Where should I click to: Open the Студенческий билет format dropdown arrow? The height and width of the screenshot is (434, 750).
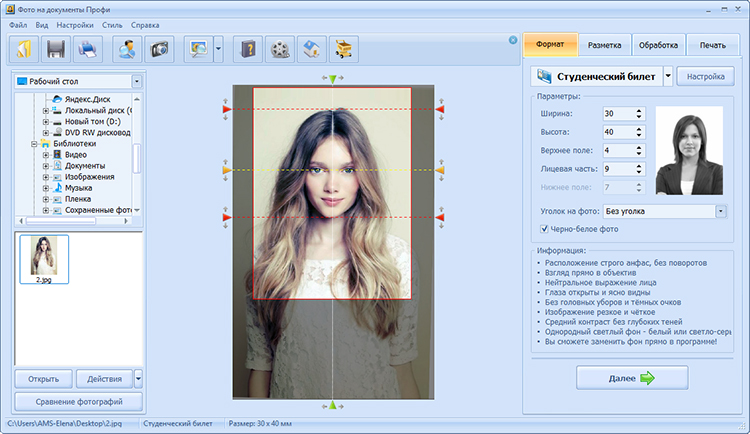tap(667, 76)
